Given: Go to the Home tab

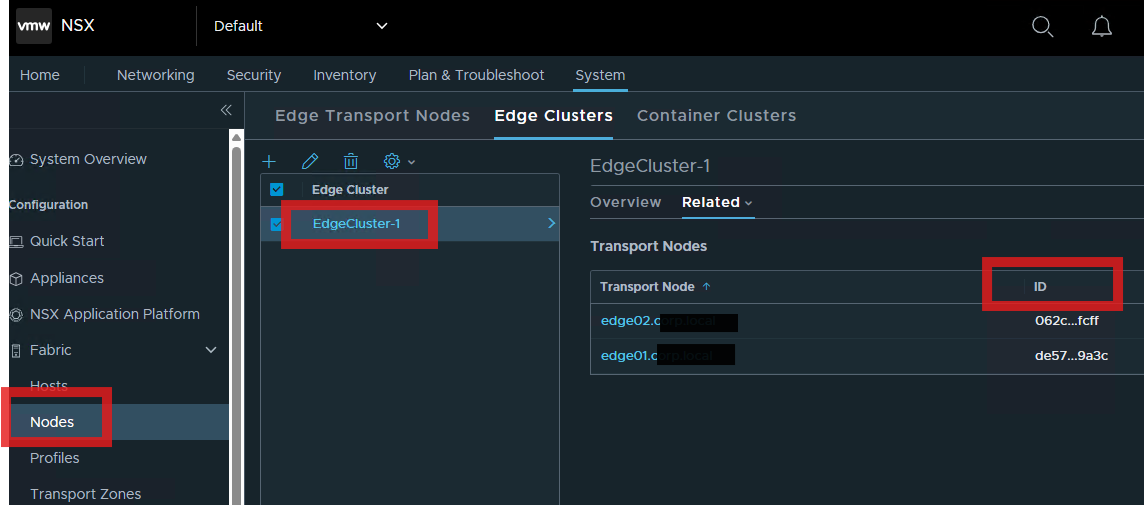Looking at the screenshot, I should [39, 75].
